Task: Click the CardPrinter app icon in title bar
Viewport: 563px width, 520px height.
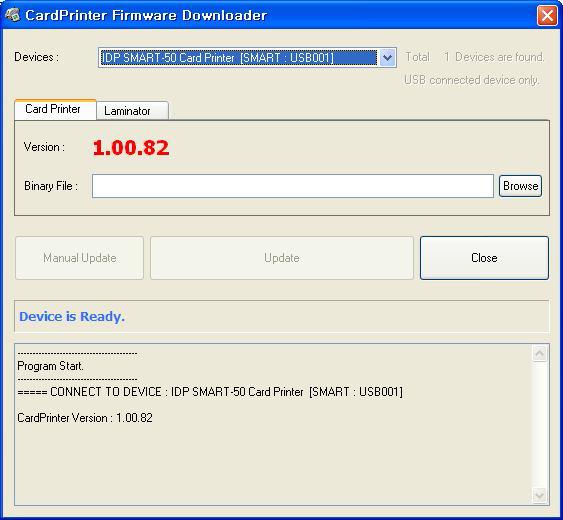Action: coord(13,15)
